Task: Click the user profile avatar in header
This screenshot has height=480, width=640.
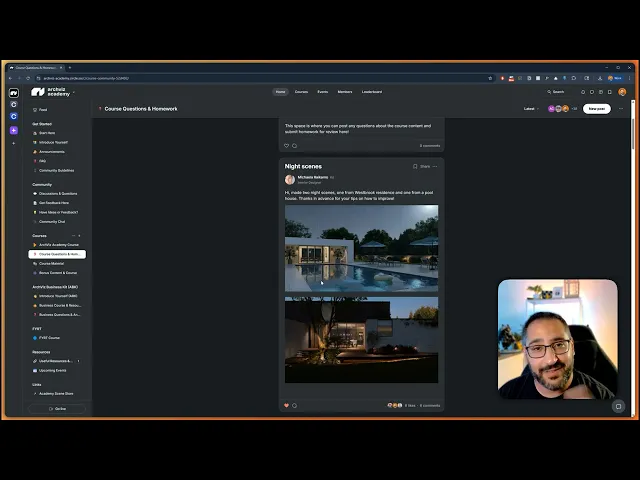Action: point(622,92)
